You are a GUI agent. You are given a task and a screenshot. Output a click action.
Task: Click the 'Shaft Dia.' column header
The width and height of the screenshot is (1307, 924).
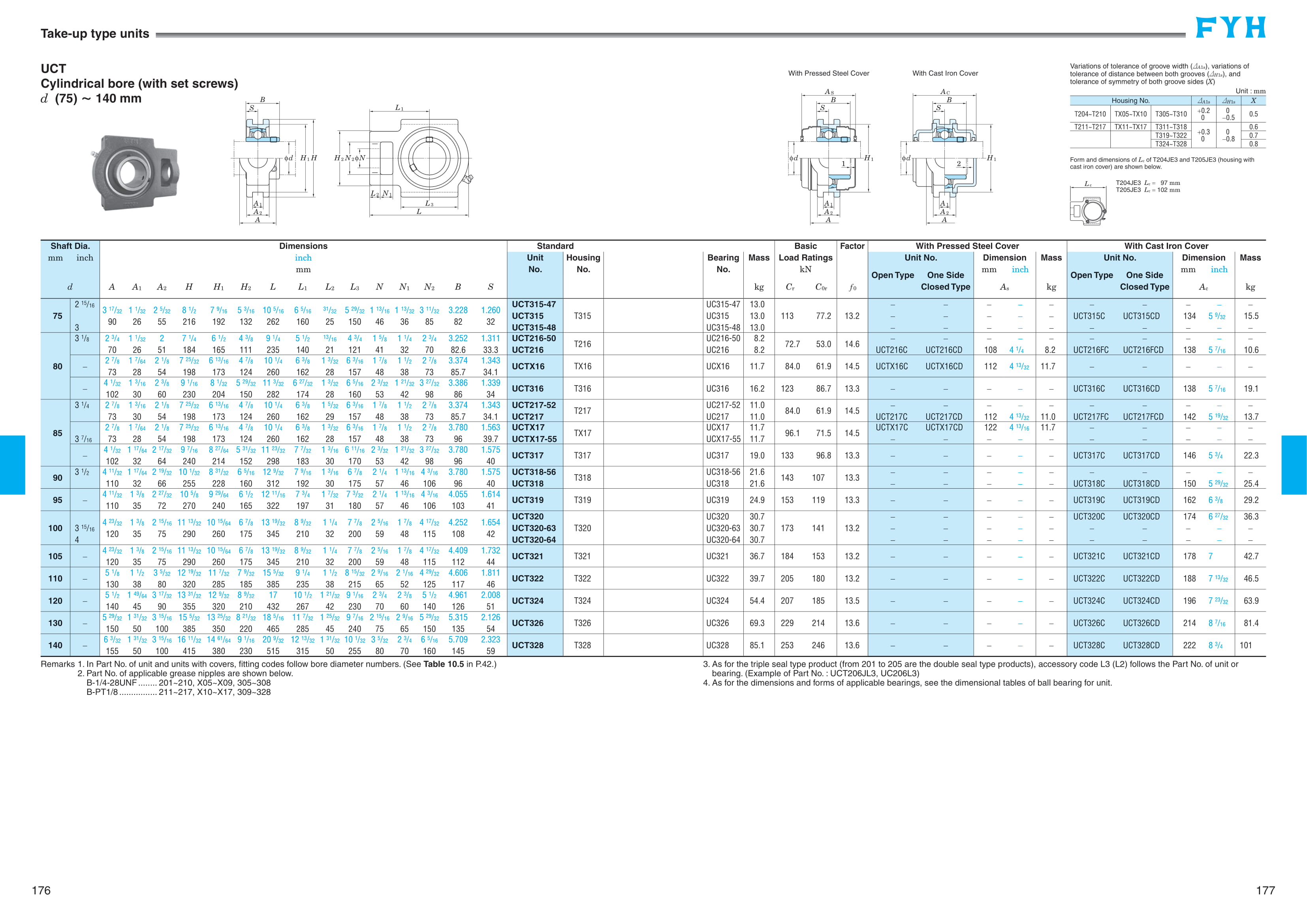pyautogui.click(x=70, y=246)
